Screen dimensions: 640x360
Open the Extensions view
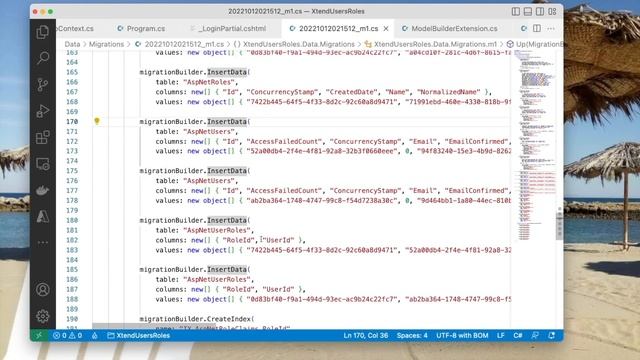click(x=42, y=137)
